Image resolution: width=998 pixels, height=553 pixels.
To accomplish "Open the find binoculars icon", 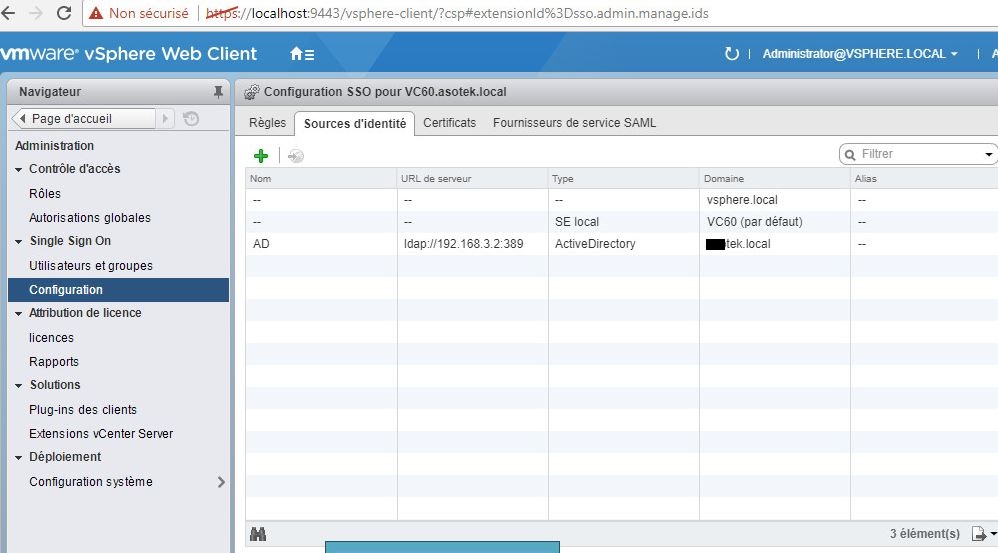I will [x=258, y=534].
